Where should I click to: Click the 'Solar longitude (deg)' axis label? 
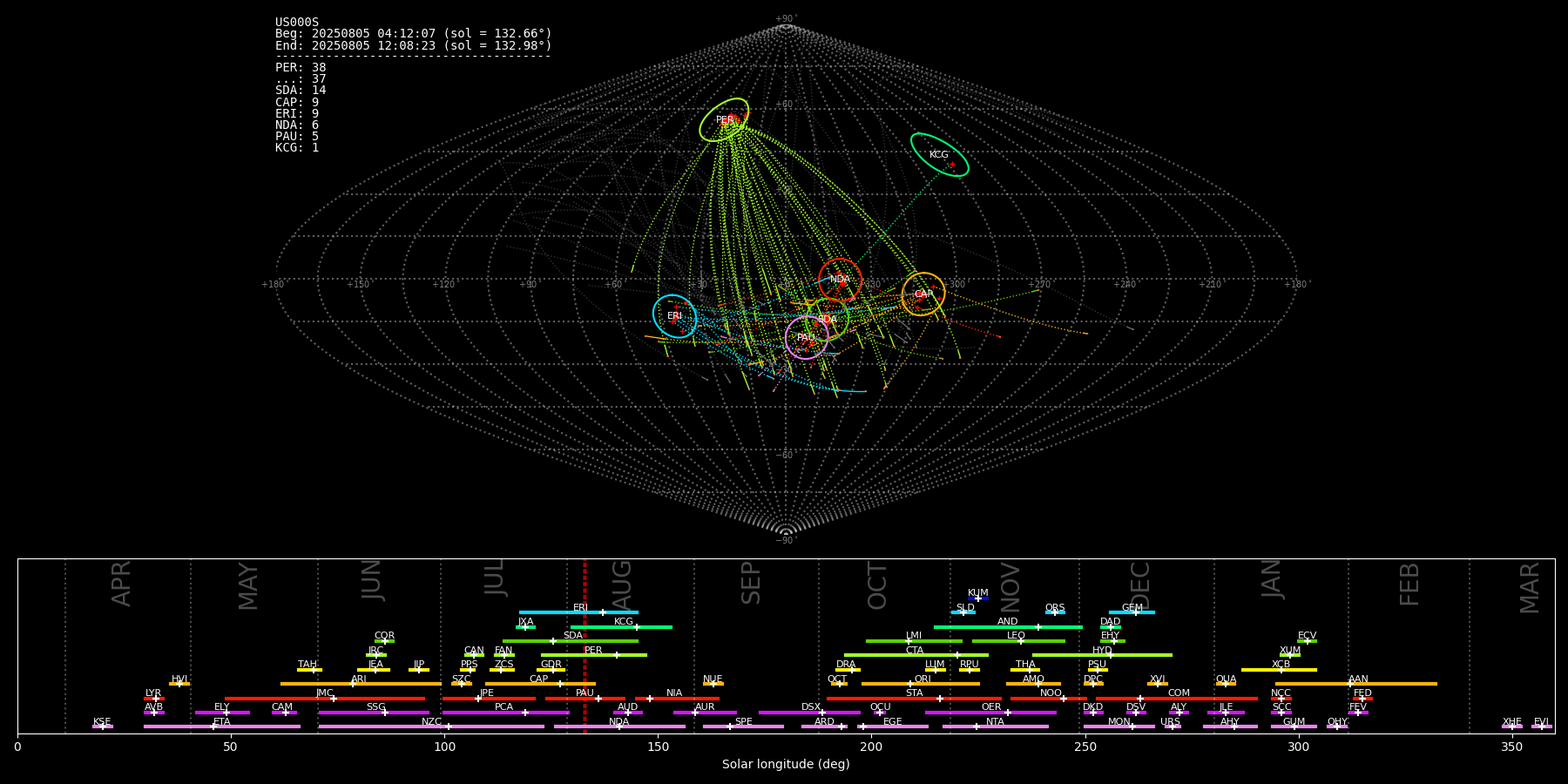(x=786, y=764)
